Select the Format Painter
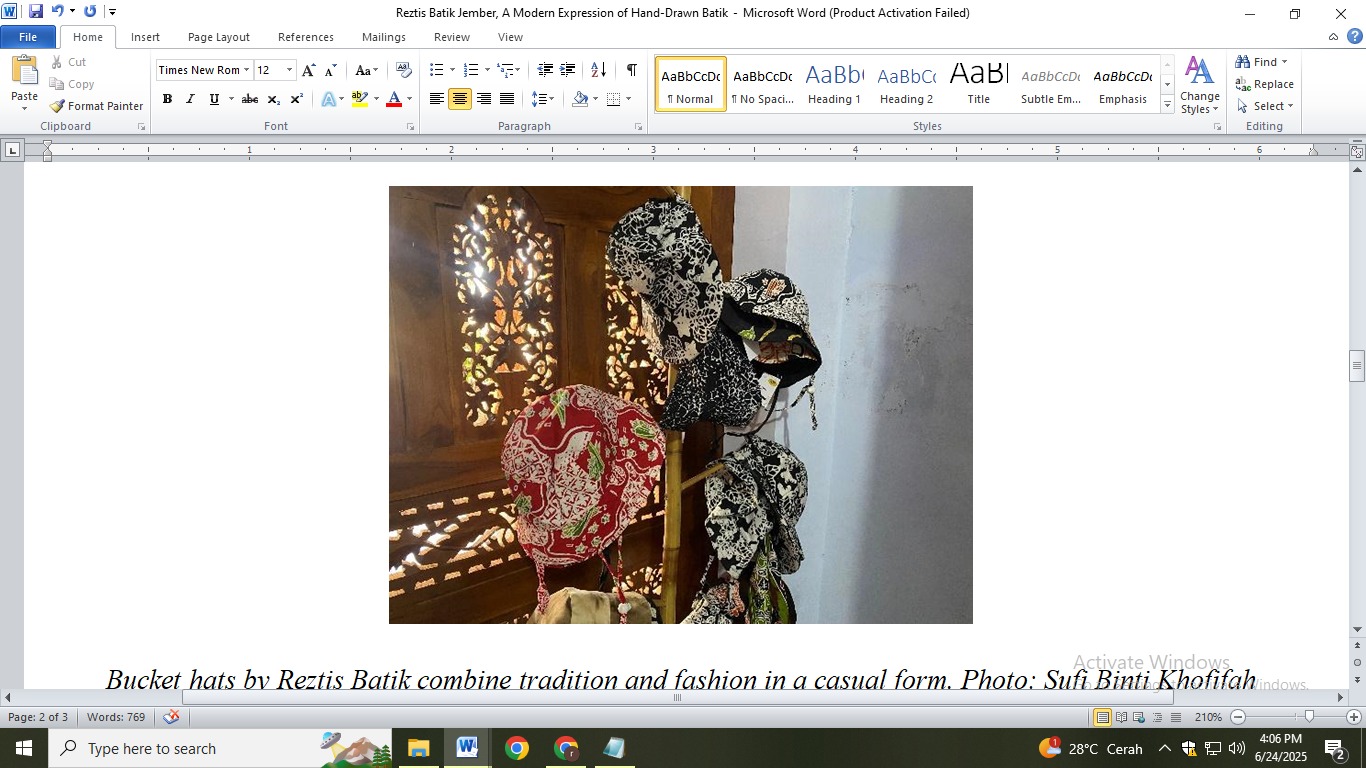 95,105
